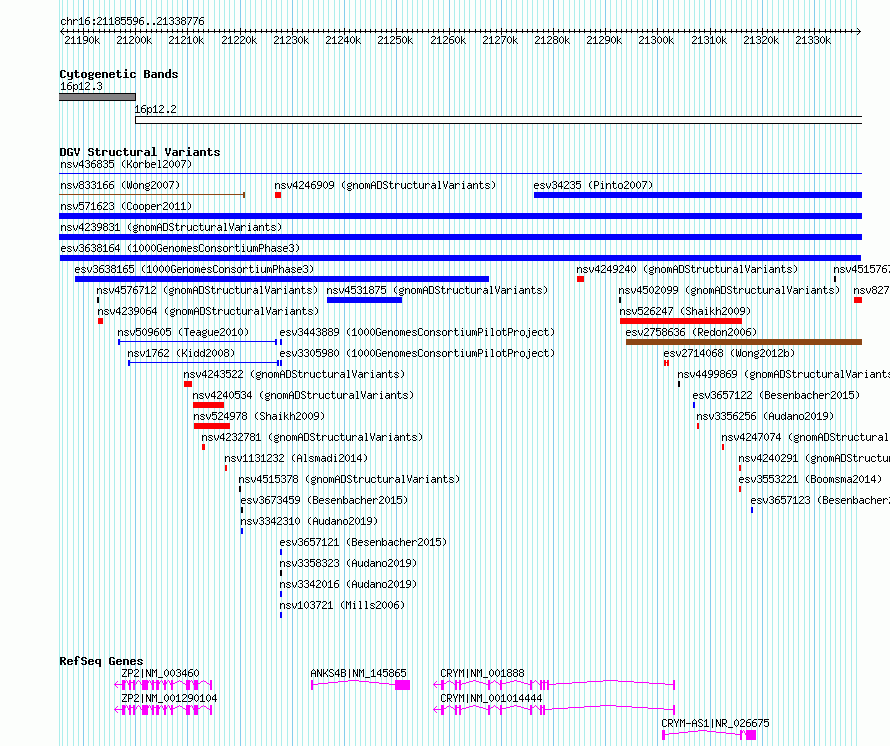Select the 16p12.3 cytogenetic band bar
Viewport: 890px width, 746px height.
[x=98, y=97]
